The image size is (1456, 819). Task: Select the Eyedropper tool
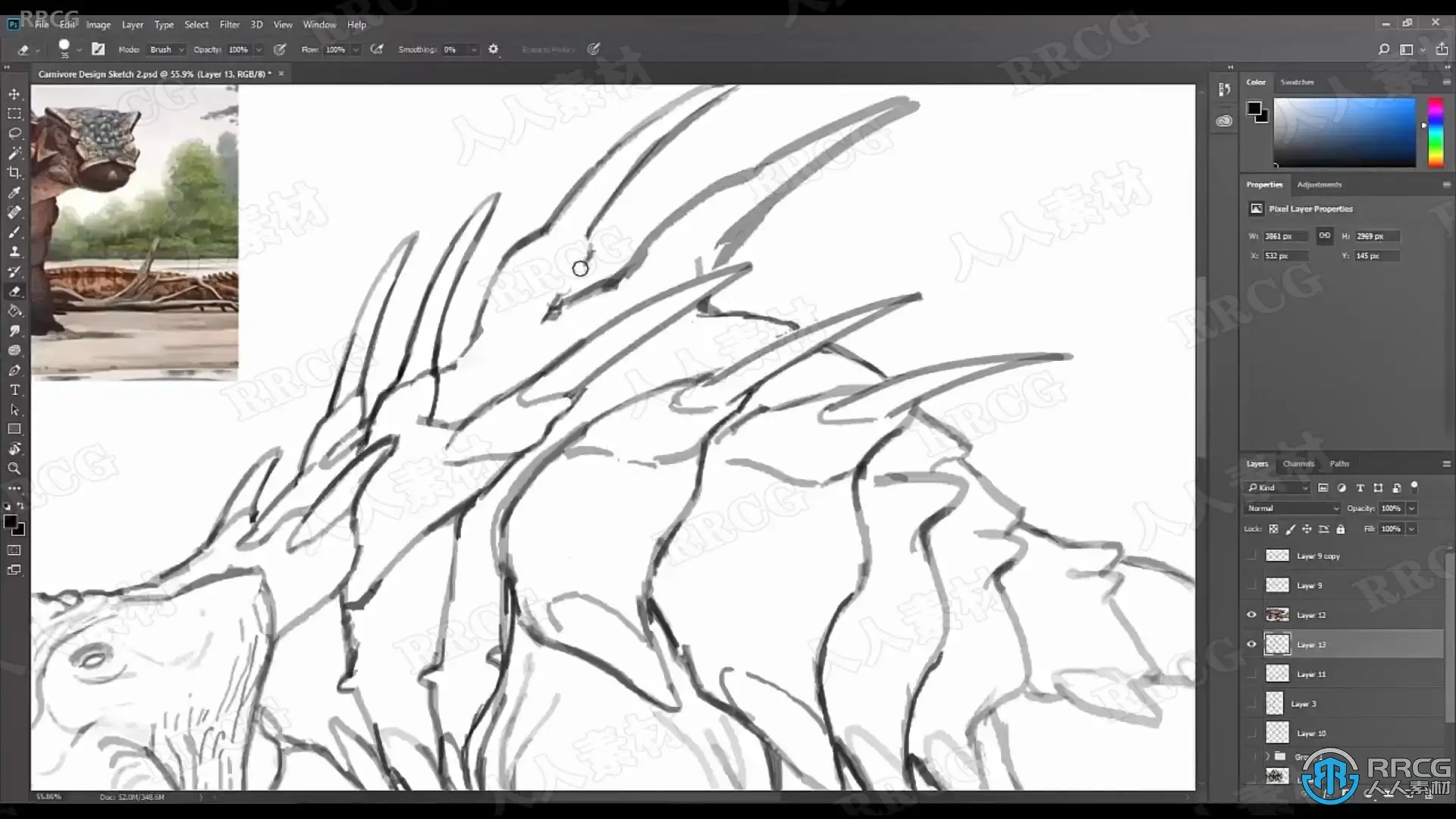14,193
